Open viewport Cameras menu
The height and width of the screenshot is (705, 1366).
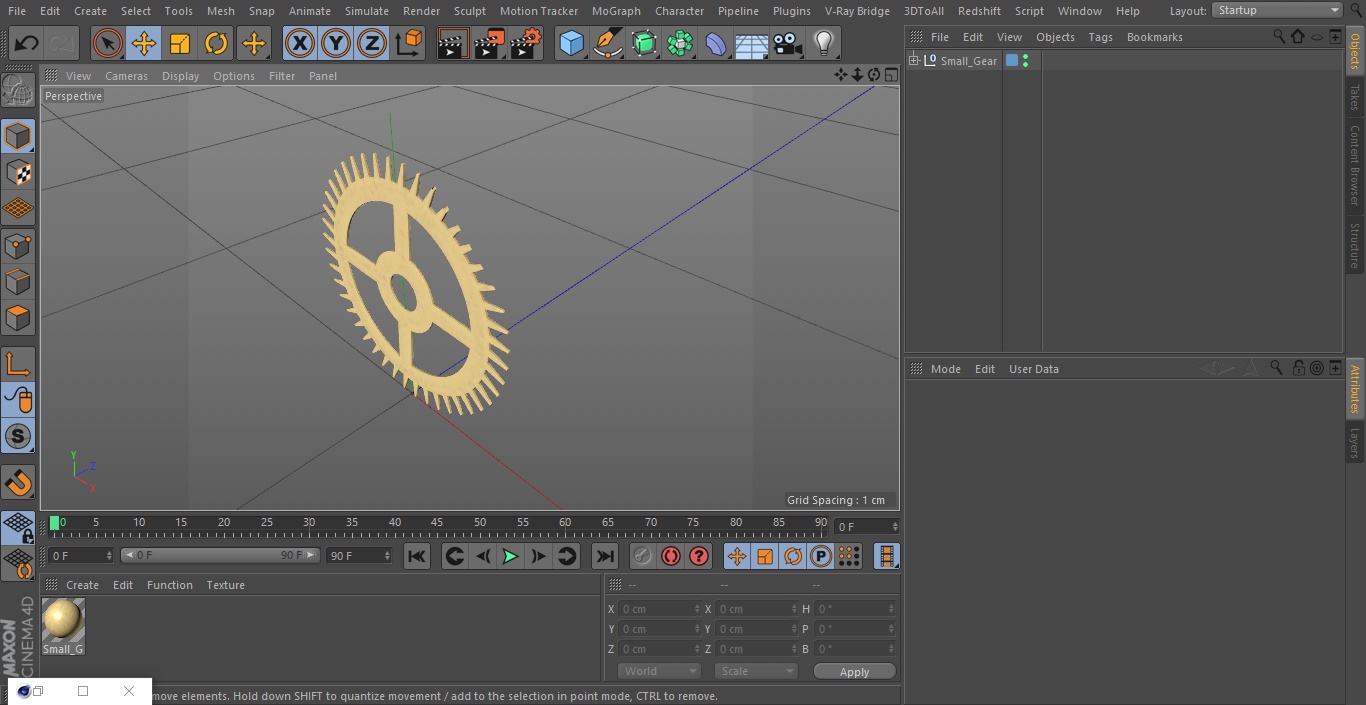pos(126,76)
